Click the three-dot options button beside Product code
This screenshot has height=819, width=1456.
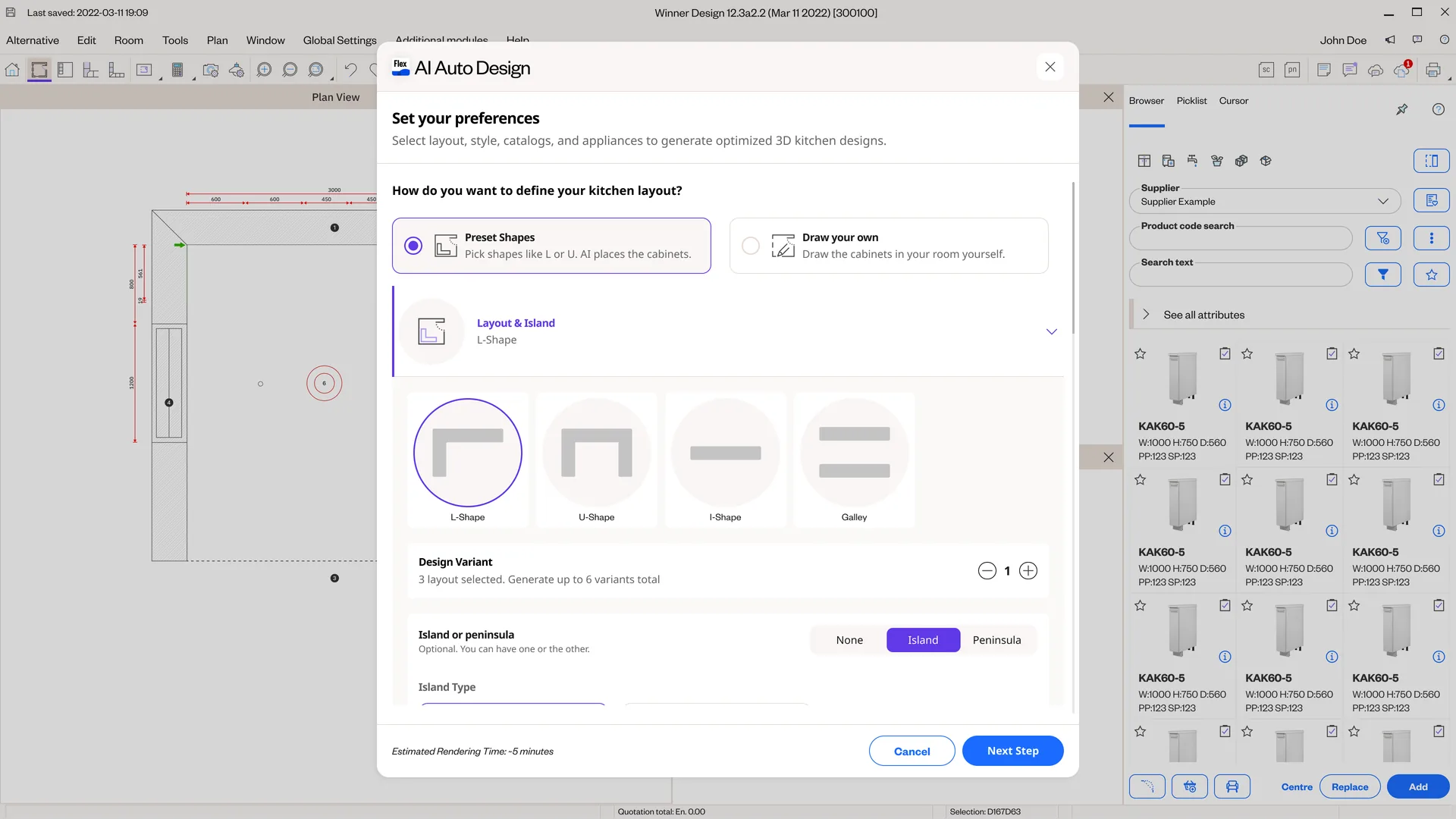coord(1431,238)
